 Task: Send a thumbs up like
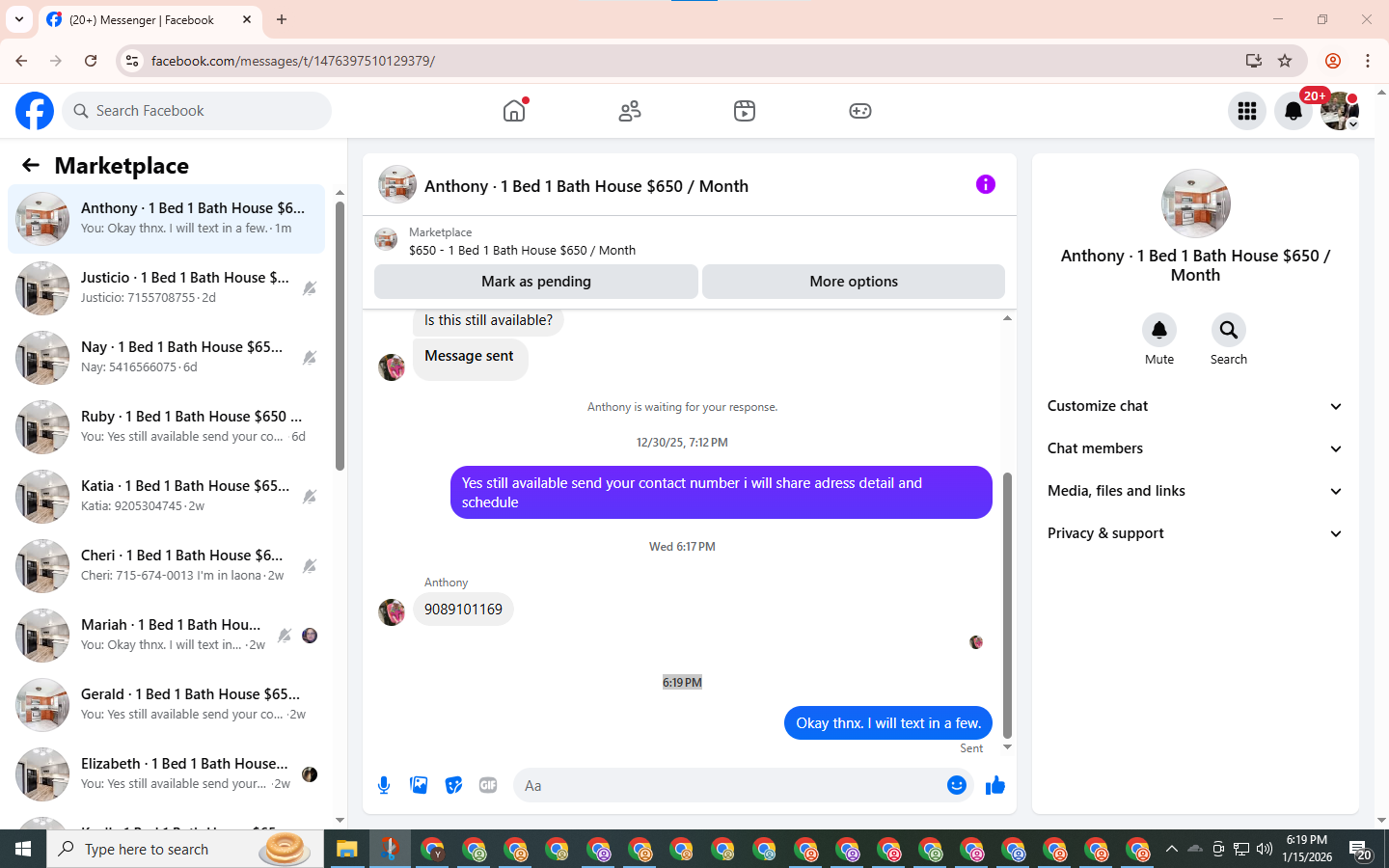pos(995,785)
